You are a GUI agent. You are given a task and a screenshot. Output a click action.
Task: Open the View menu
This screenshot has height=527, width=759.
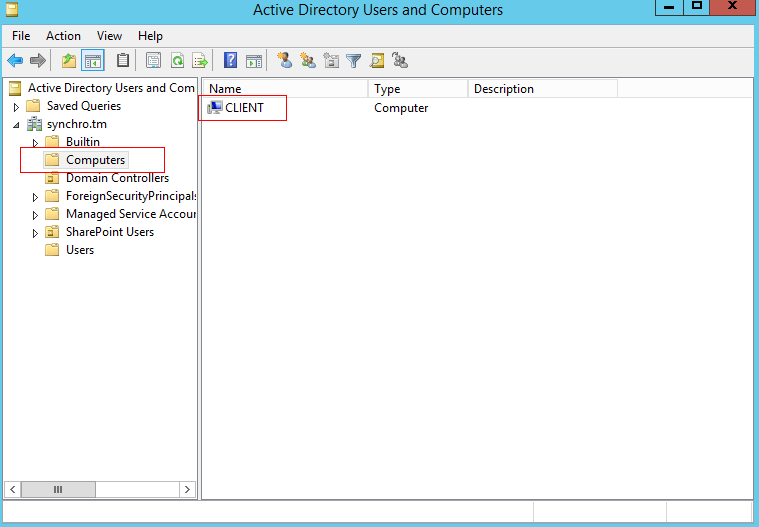pos(109,36)
